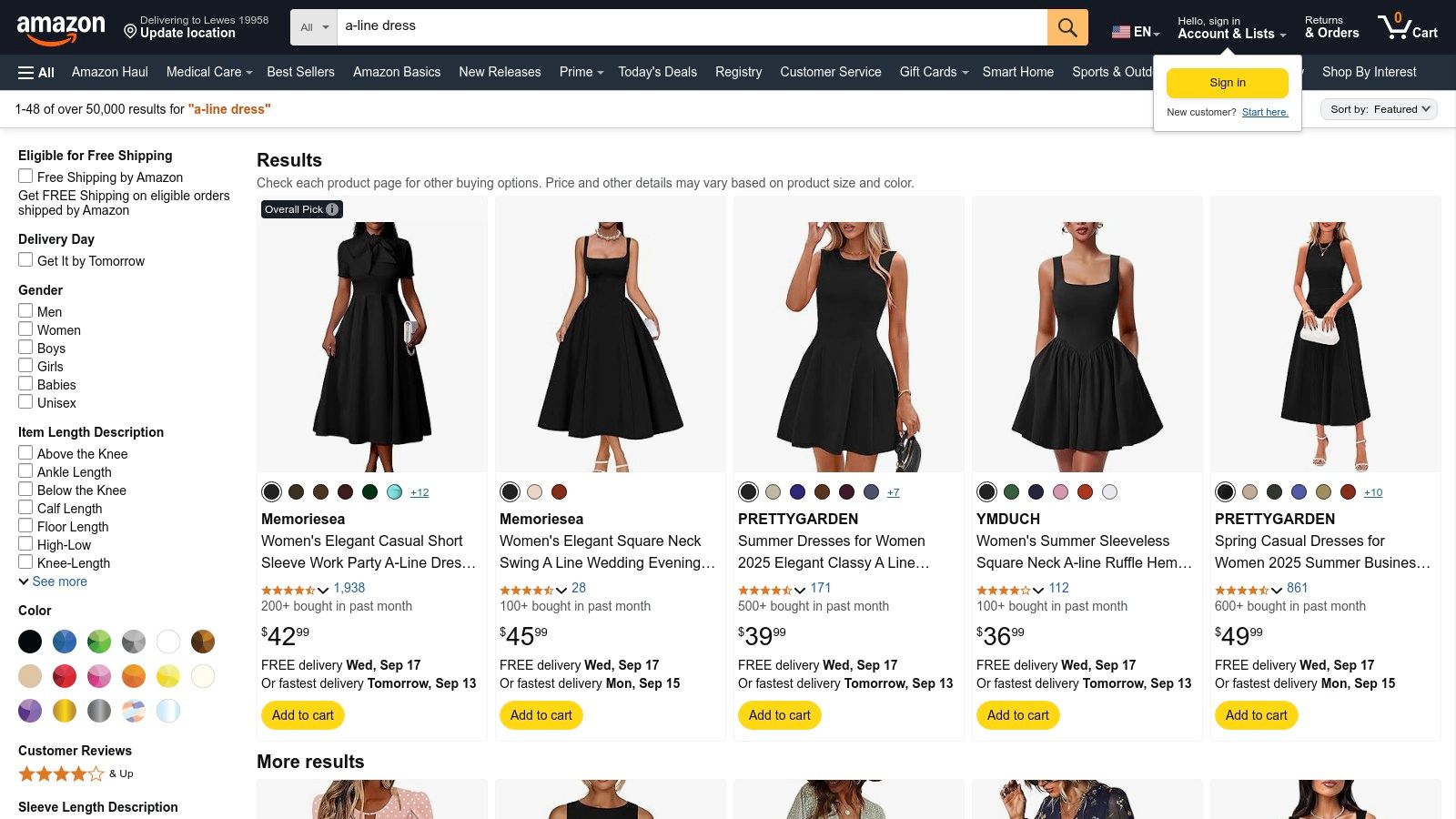Choose pink swatch on YMDUCH dress
This screenshot has height=819, width=1456.
pos(1060,492)
